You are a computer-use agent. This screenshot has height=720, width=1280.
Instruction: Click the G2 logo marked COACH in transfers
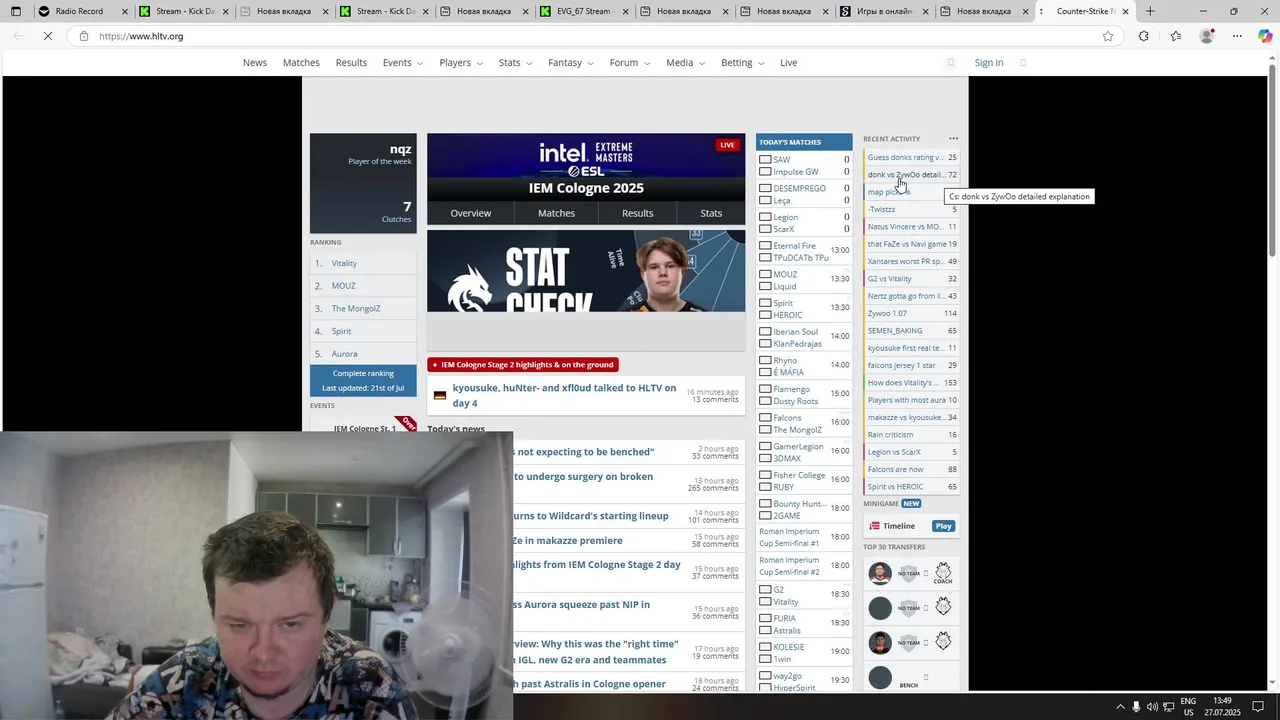point(943,571)
